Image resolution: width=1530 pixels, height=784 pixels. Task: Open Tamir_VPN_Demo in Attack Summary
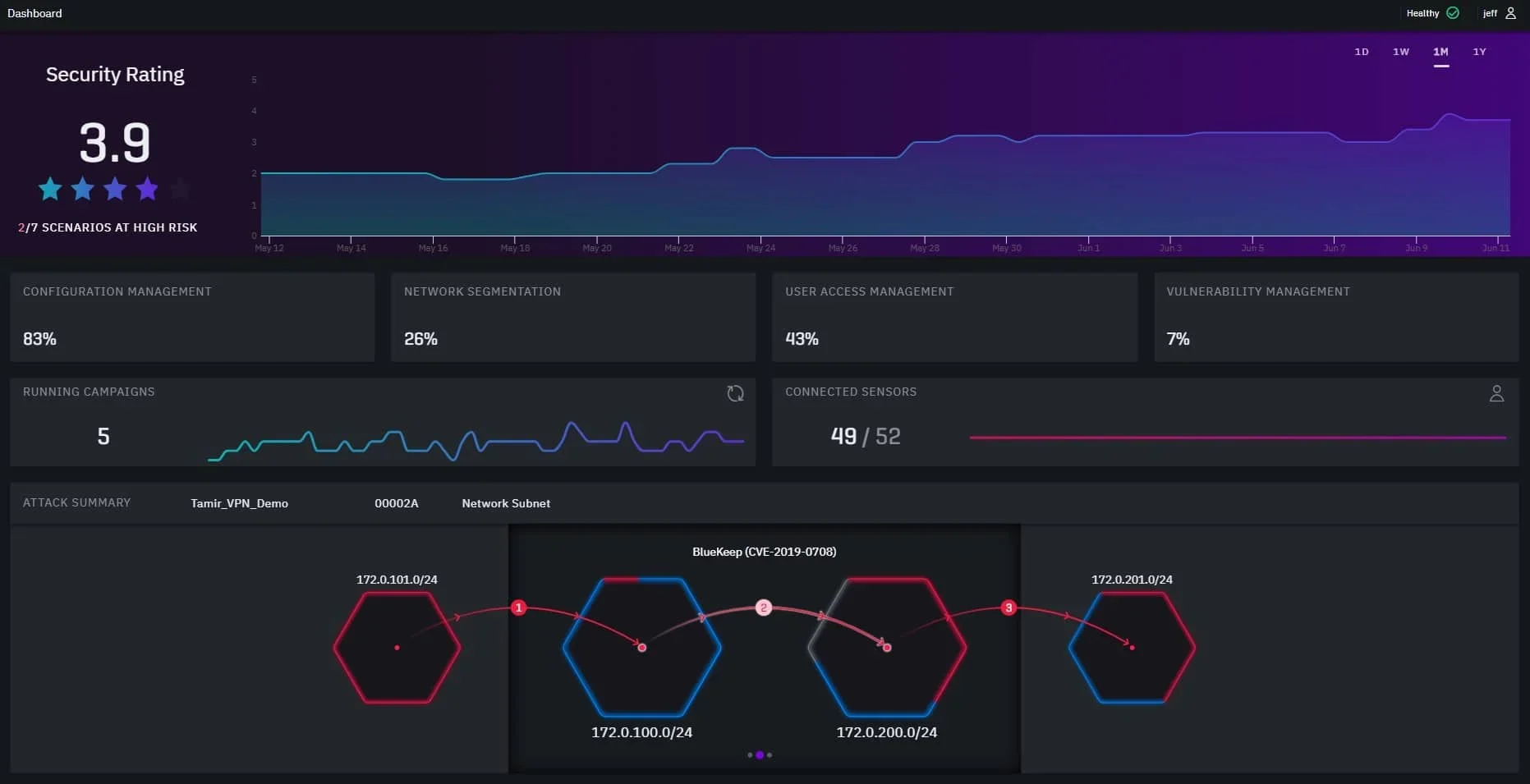pos(239,503)
